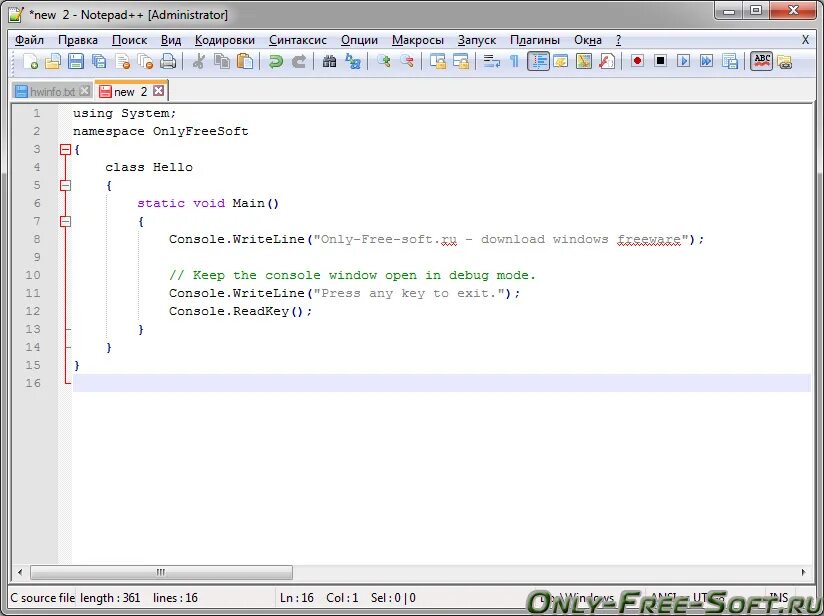The width and height of the screenshot is (824, 616).
Task: Open the Плагины menu
Action: [x=534, y=40]
